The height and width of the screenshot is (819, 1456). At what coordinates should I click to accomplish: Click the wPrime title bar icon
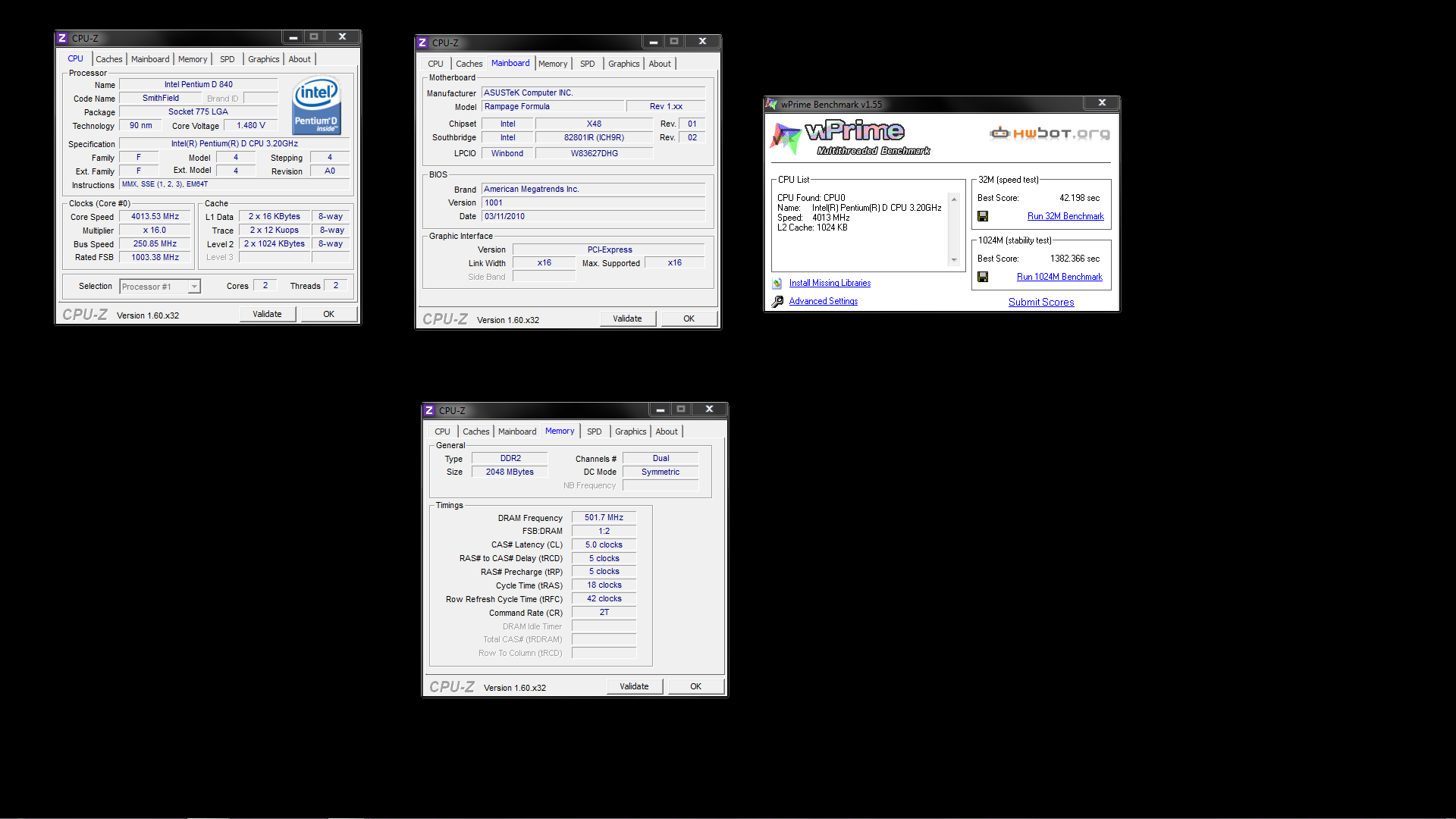pyautogui.click(x=772, y=104)
